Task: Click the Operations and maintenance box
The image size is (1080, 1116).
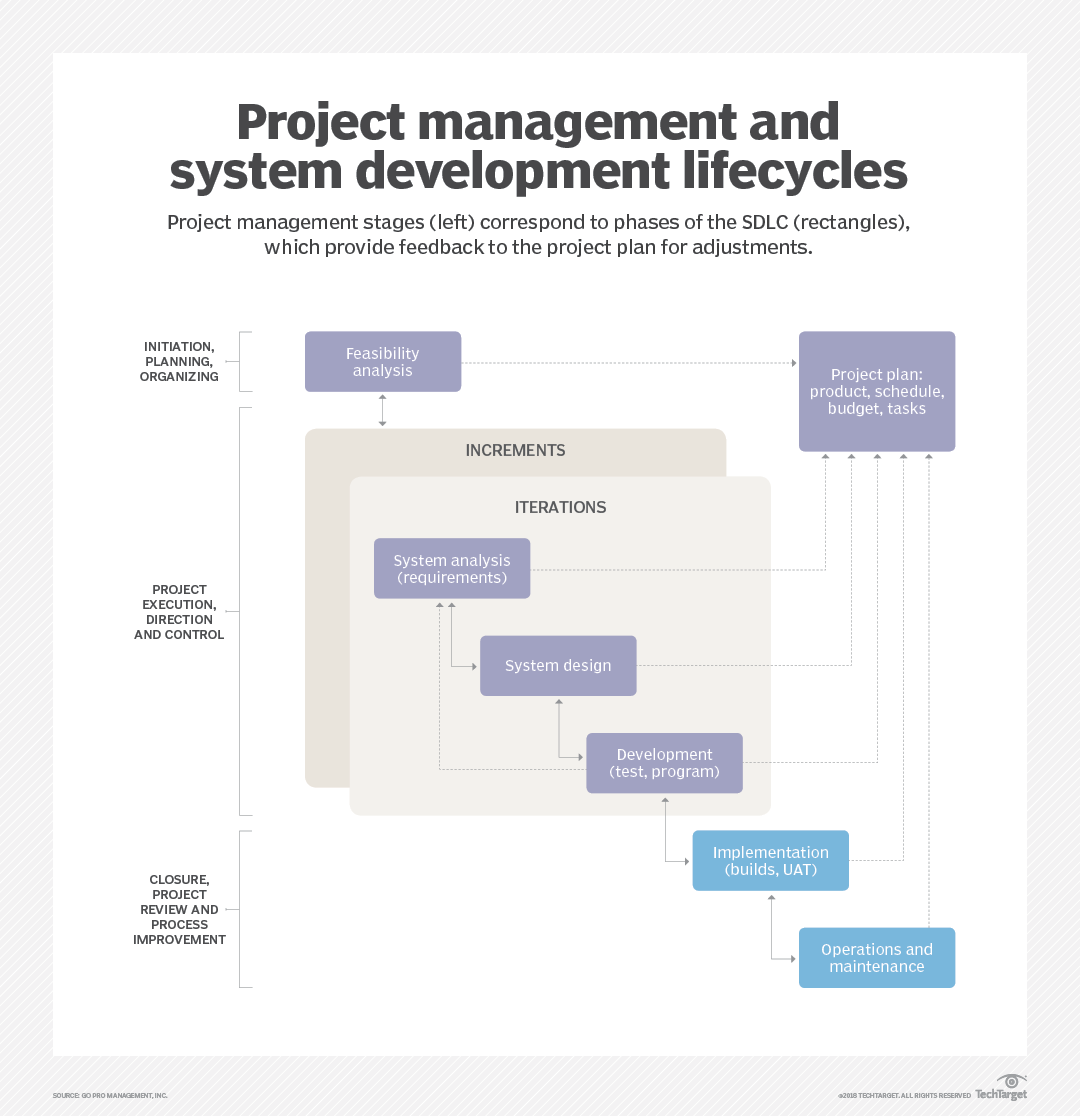Action: tap(877, 958)
